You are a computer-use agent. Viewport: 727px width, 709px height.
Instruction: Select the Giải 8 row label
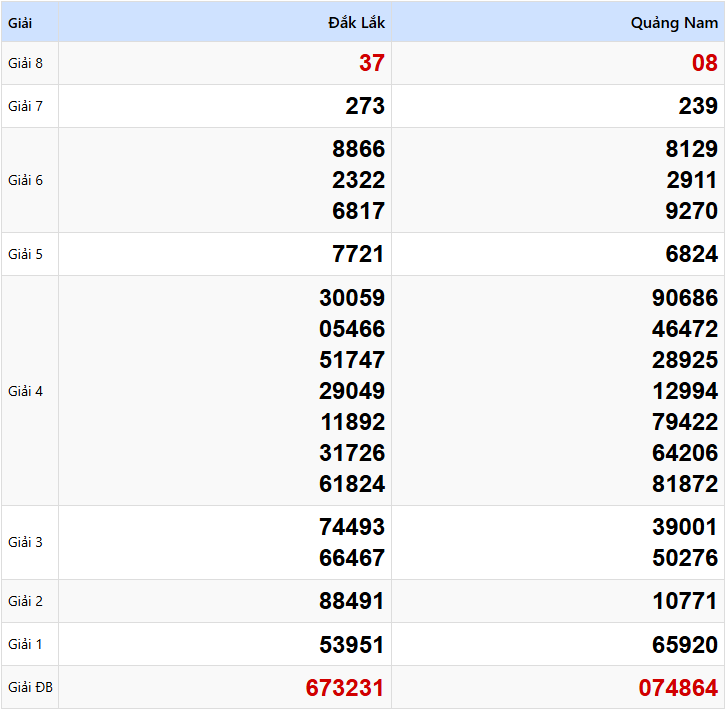tap(26, 63)
